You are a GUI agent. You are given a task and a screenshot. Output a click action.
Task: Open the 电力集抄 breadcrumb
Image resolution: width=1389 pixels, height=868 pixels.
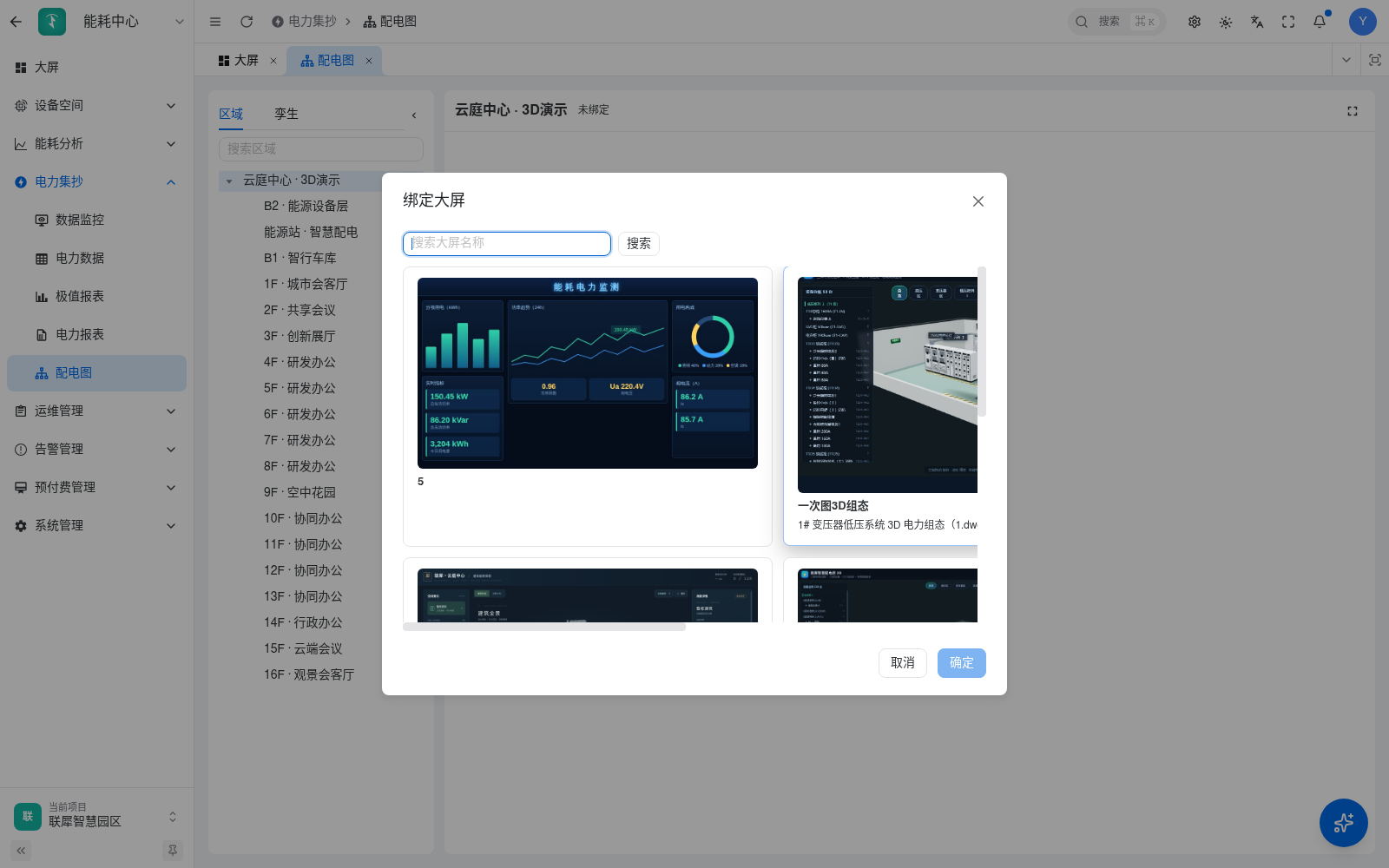coord(304,22)
